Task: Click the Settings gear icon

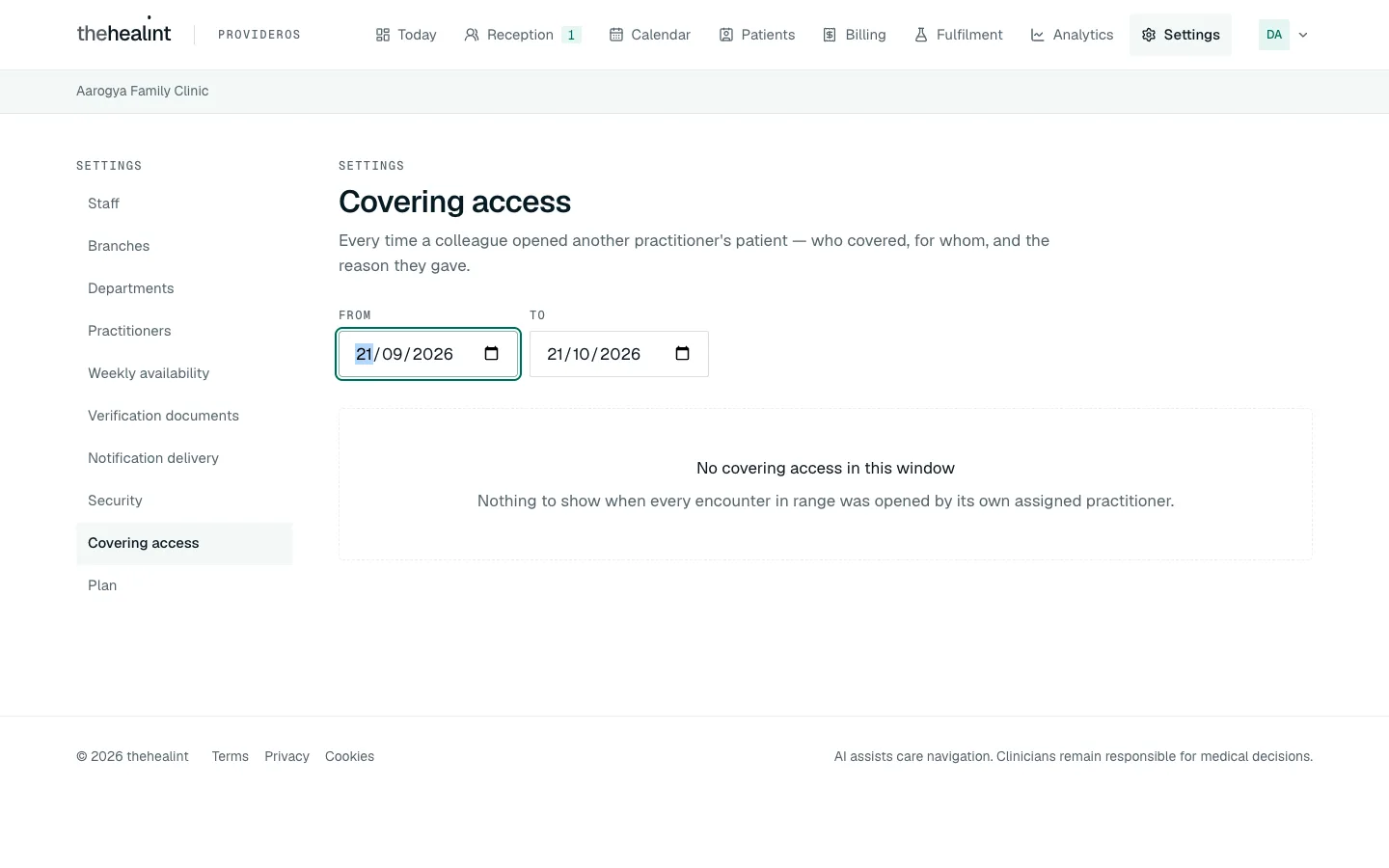Action: click(x=1149, y=35)
